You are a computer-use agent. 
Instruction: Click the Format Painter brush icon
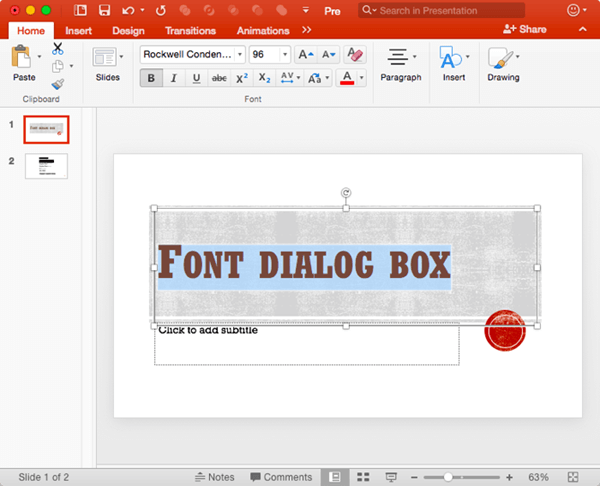pyautogui.click(x=57, y=84)
